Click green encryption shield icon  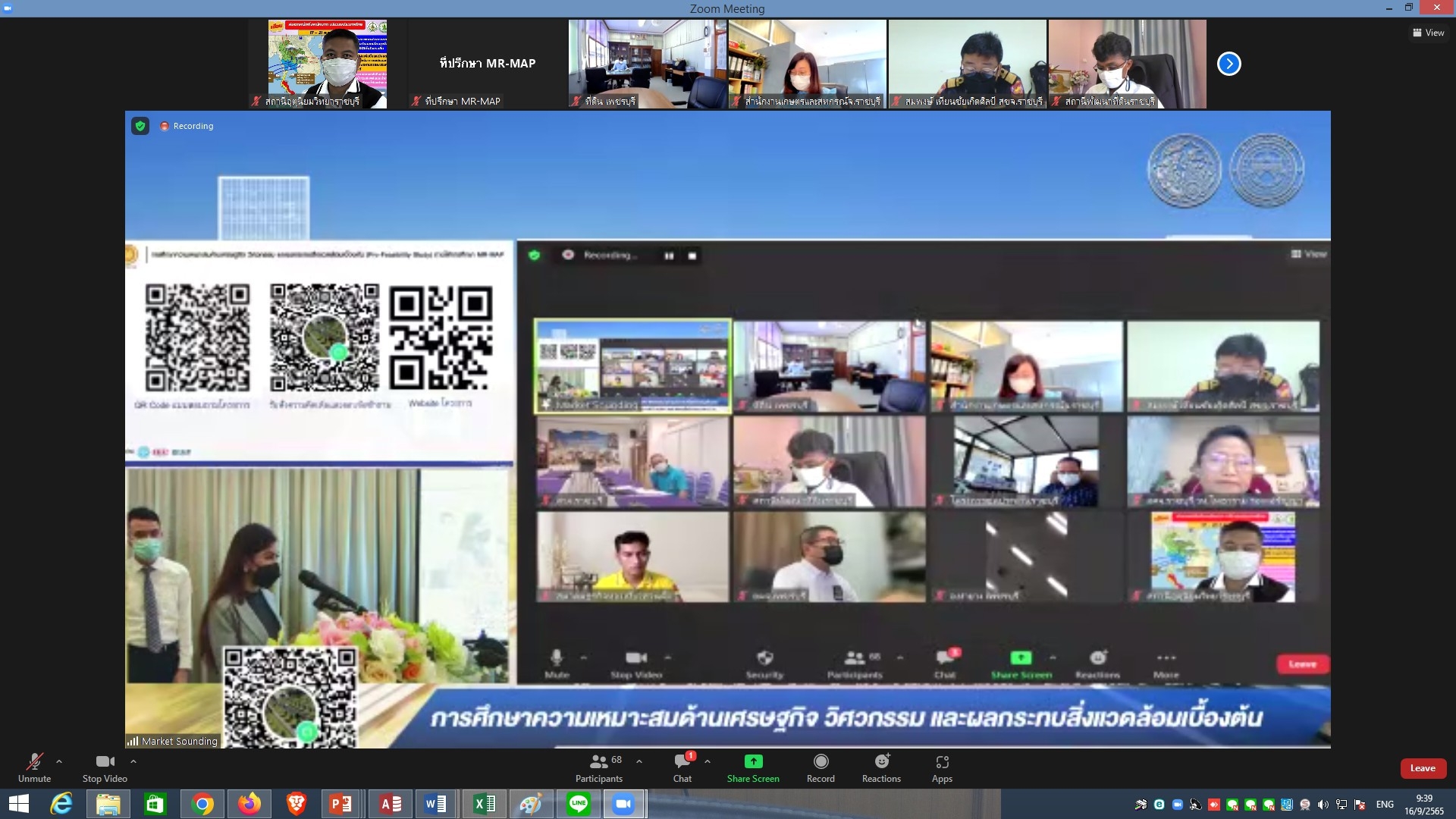140,126
